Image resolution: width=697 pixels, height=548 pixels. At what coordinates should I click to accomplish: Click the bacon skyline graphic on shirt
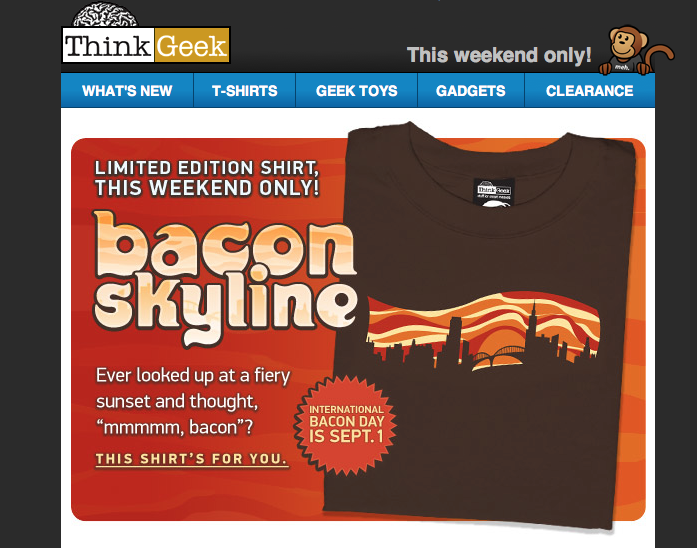483,332
